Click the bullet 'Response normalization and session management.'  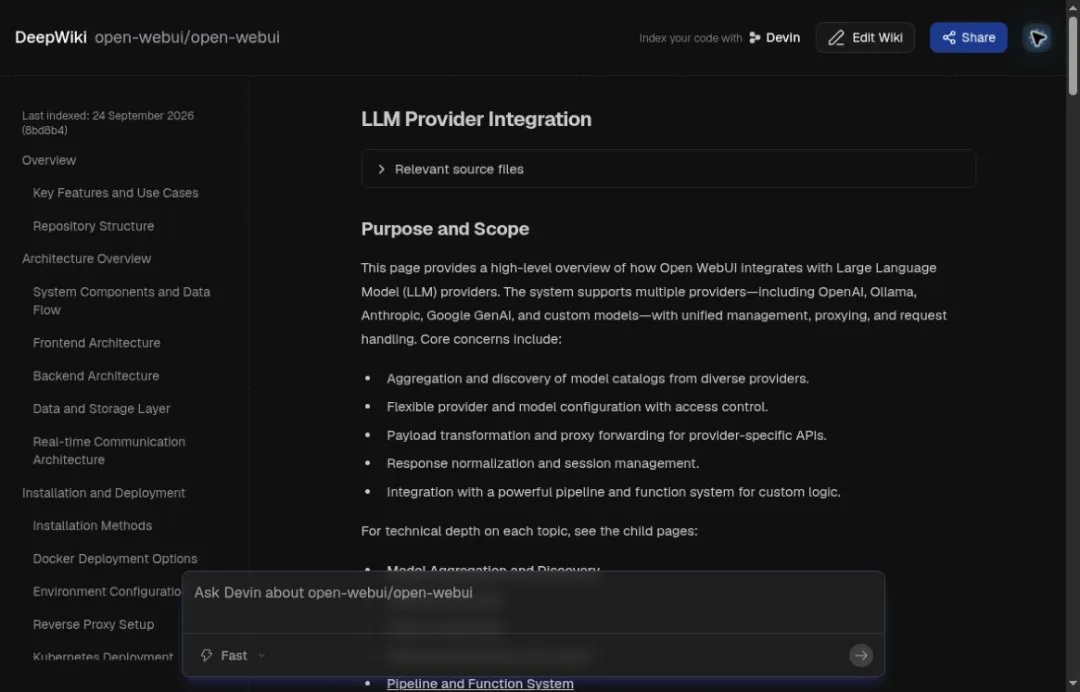click(543, 463)
